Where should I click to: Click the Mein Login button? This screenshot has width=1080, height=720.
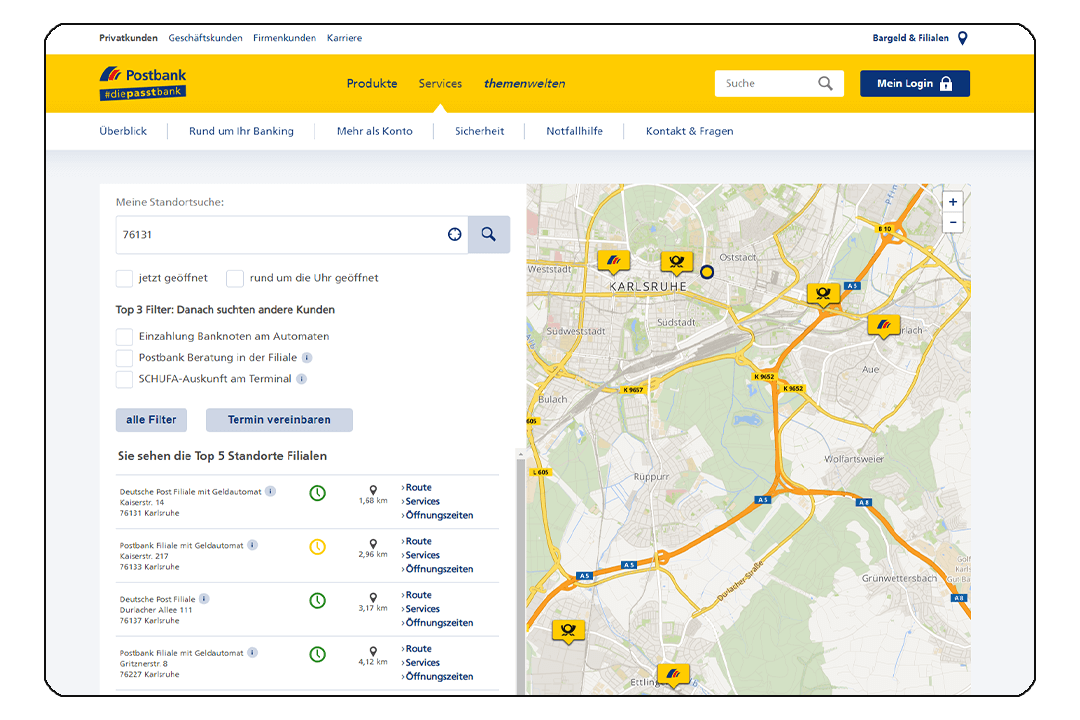coord(915,83)
